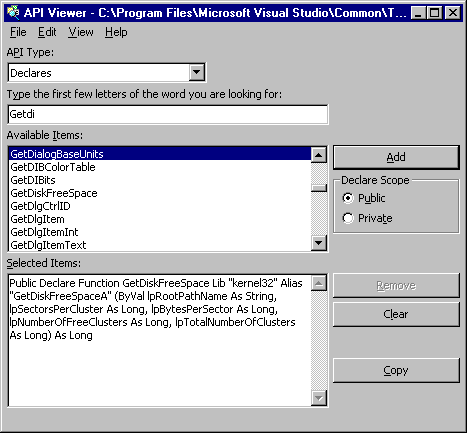The height and width of the screenshot is (433, 467).
Task: Click the search field containing Getdi
Action: (x=168, y=114)
